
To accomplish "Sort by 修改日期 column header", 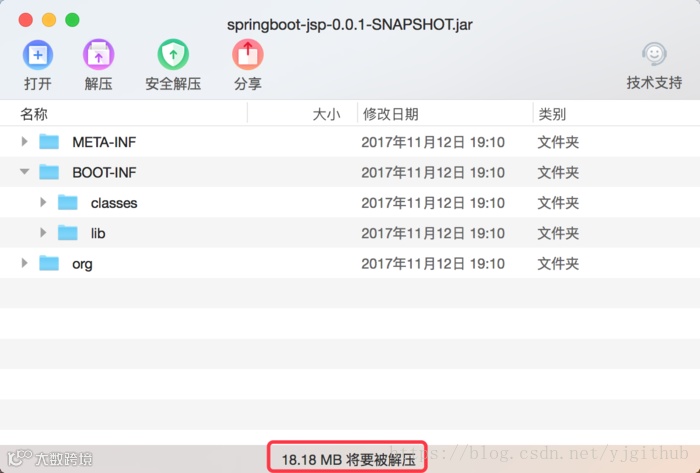I will click(x=391, y=114).
